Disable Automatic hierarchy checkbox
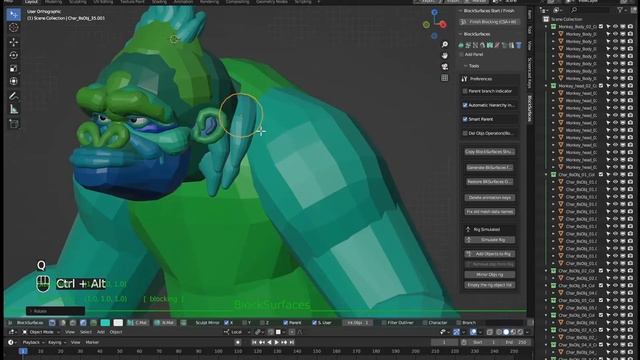Screen dimensions: 640x360 (x=465, y=105)
